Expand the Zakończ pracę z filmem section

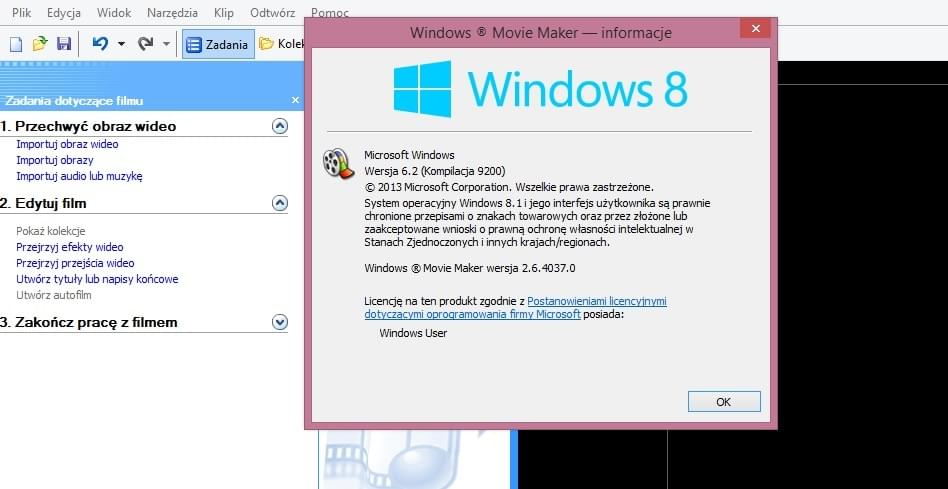(279, 322)
